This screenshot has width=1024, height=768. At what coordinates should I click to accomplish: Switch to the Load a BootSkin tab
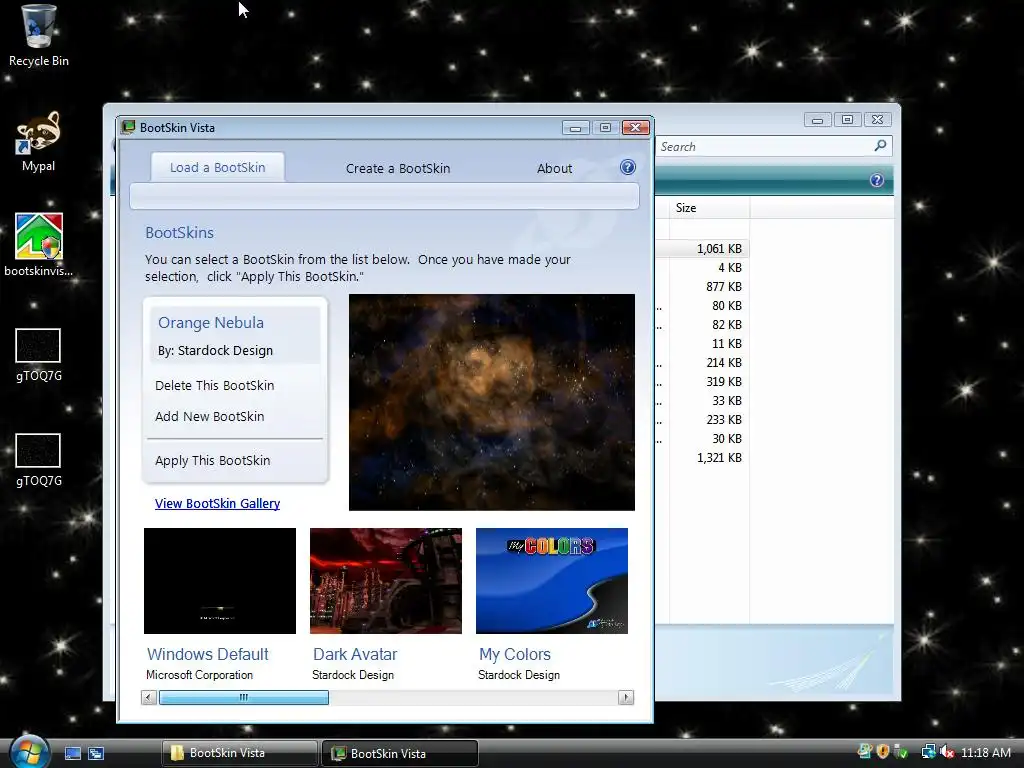[217, 167]
